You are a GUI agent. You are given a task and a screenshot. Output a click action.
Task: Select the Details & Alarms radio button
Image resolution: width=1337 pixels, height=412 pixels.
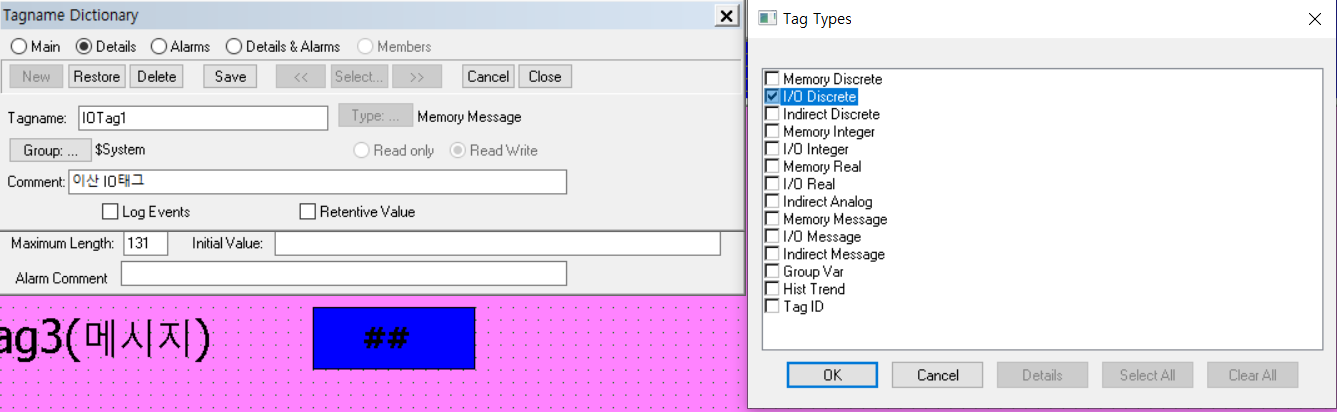coord(234,47)
